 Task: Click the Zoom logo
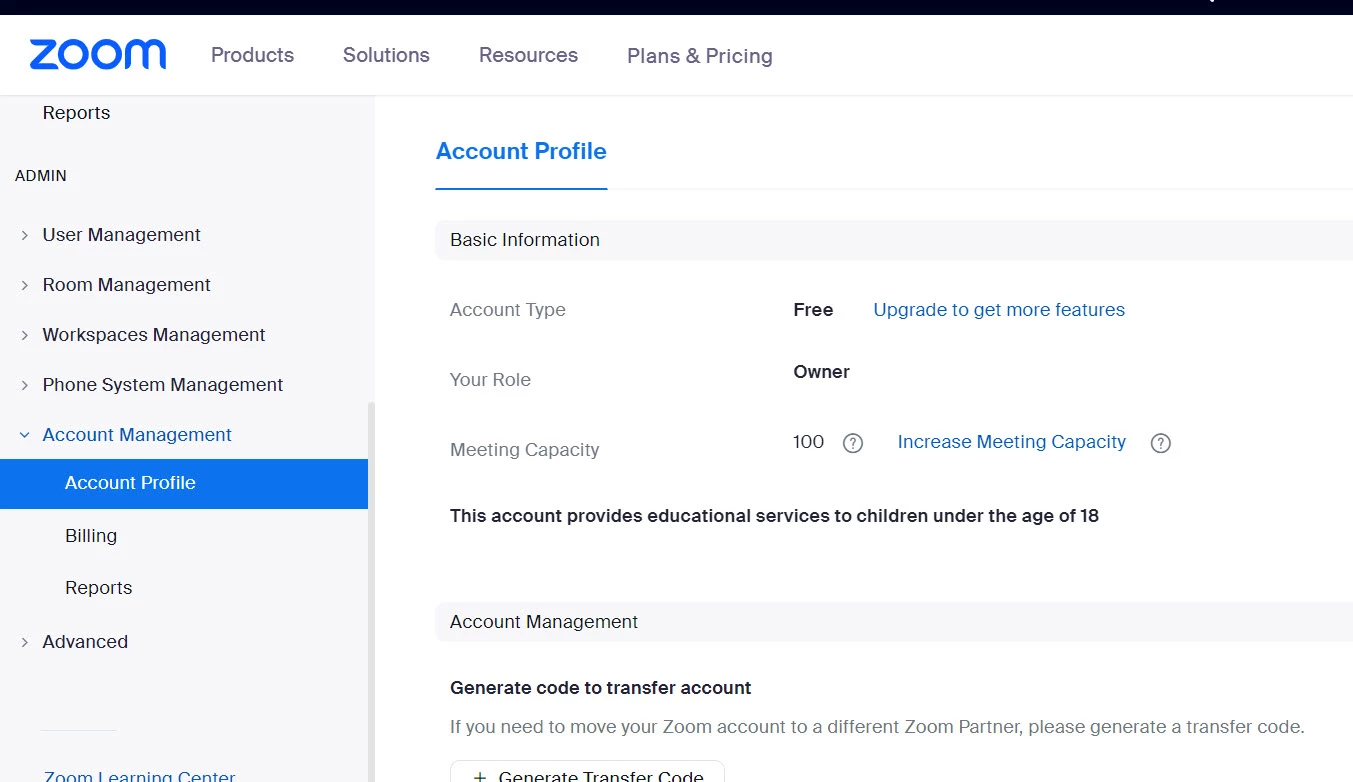coord(98,55)
